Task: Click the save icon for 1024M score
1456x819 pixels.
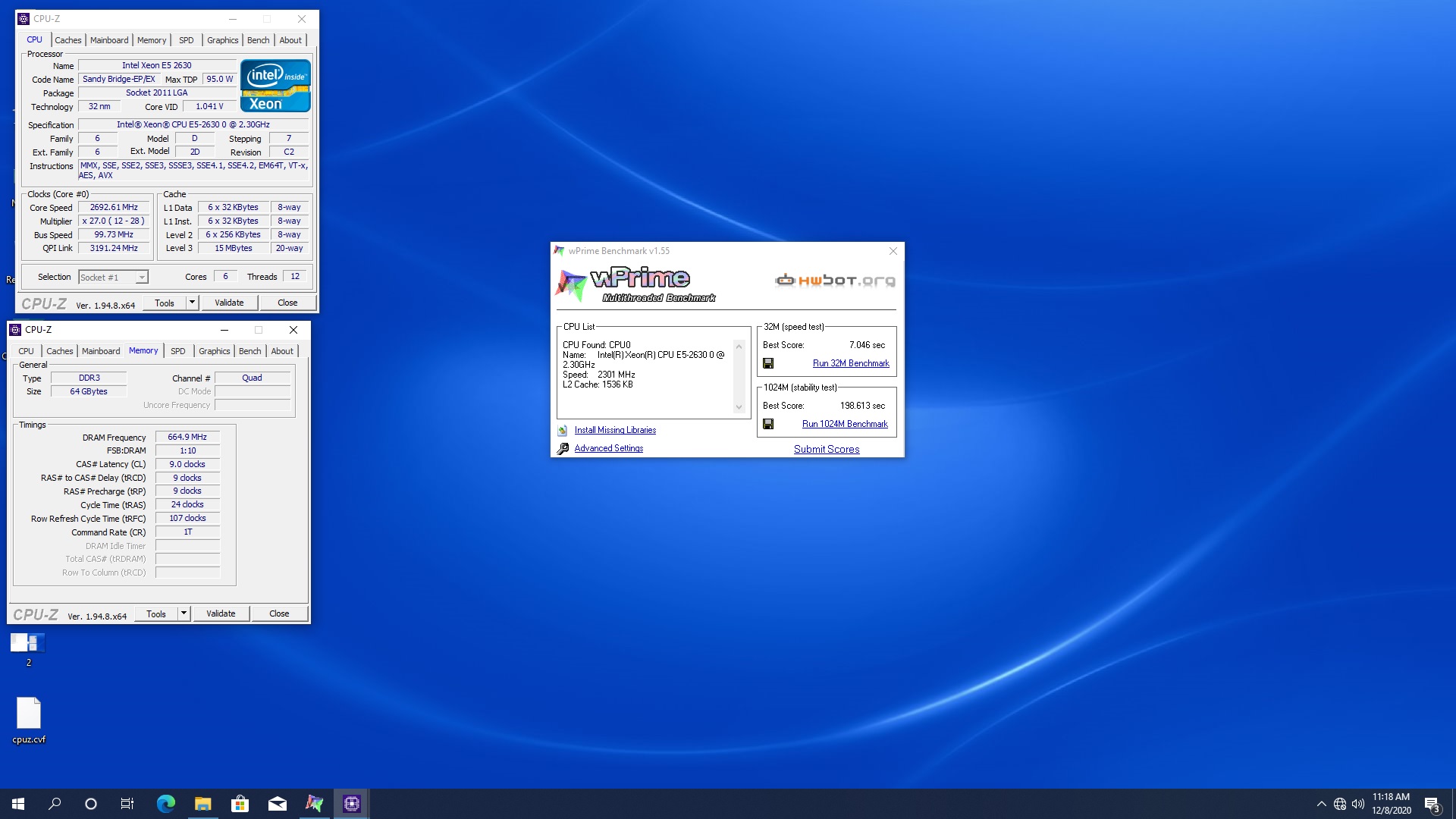Action: pyautogui.click(x=768, y=424)
